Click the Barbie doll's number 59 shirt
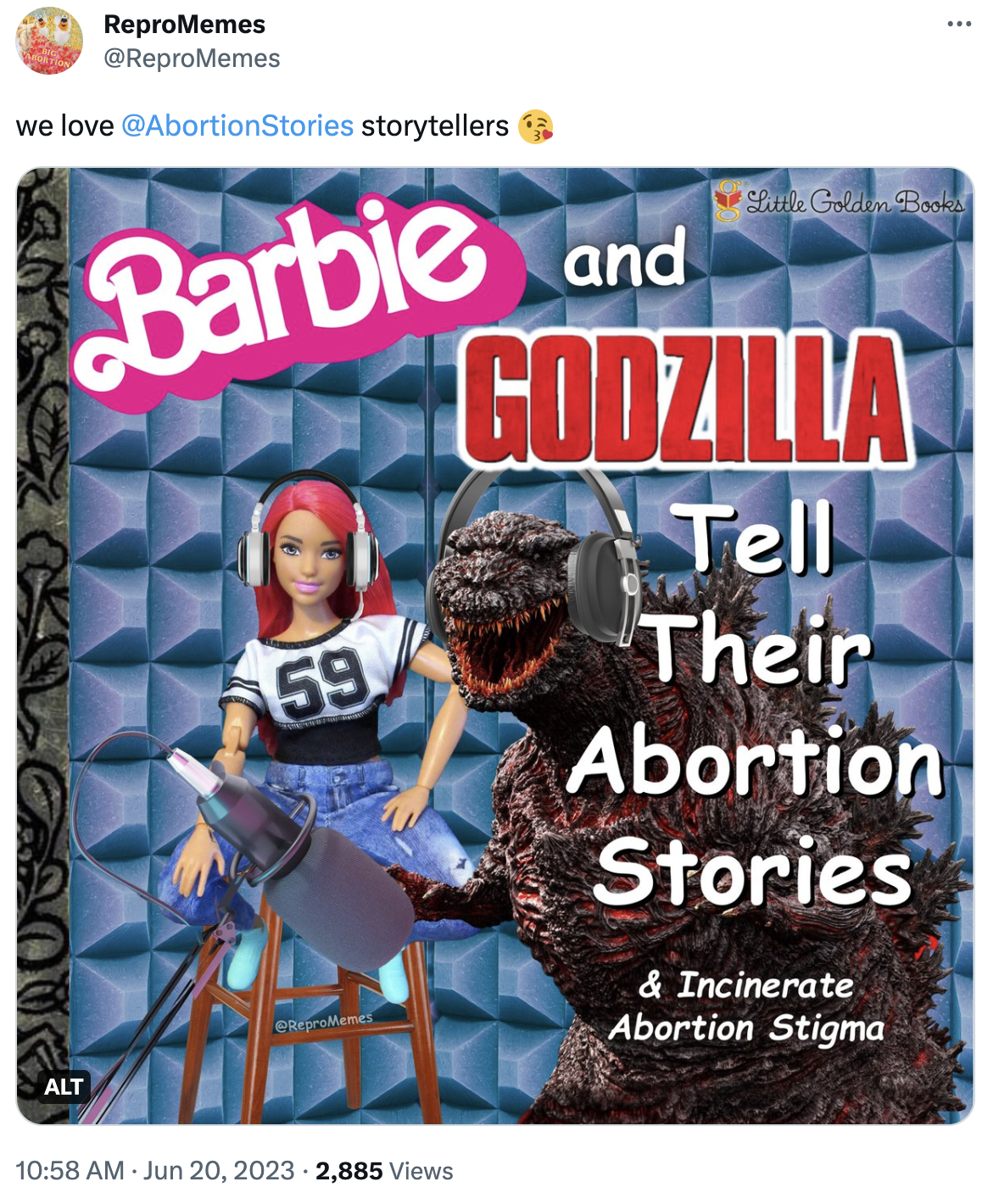999x1204 pixels. [322, 678]
